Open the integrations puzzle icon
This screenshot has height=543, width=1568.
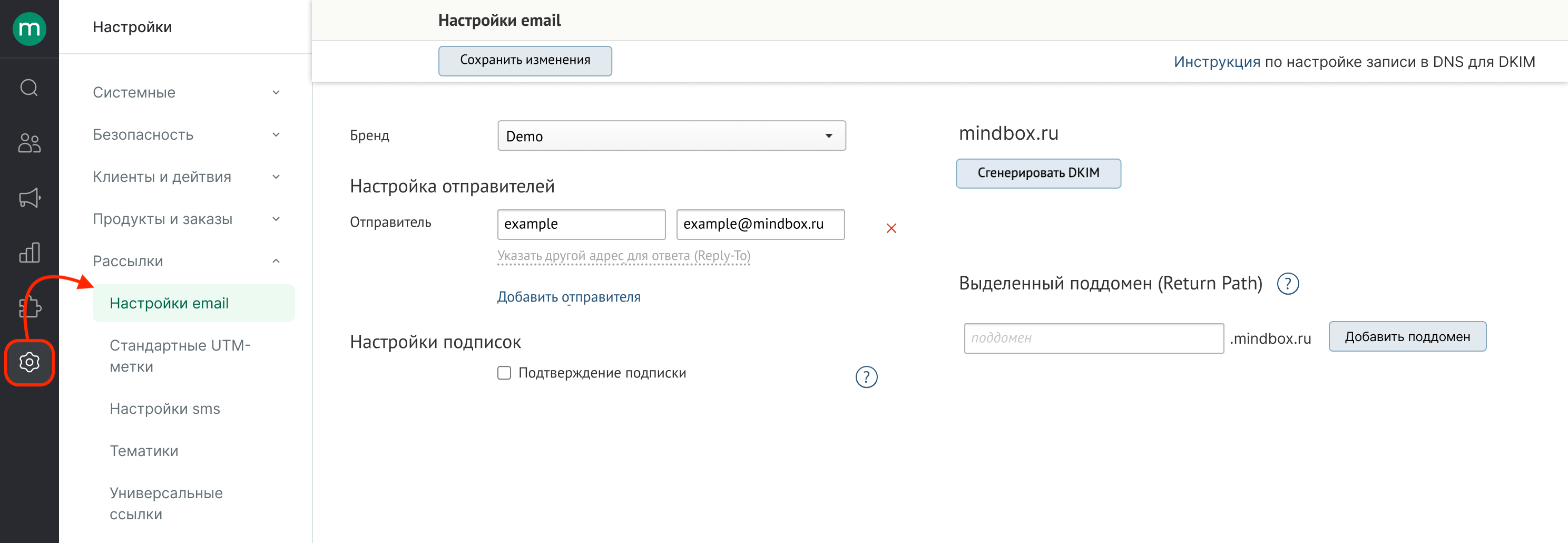(x=29, y=307)
